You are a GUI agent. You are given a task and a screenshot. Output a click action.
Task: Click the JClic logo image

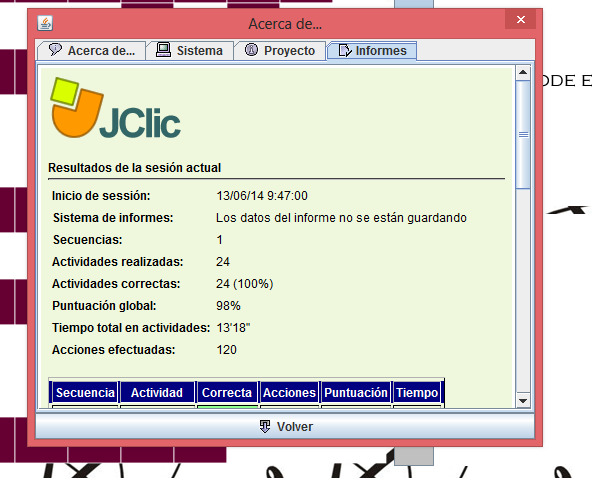point(116,108)
